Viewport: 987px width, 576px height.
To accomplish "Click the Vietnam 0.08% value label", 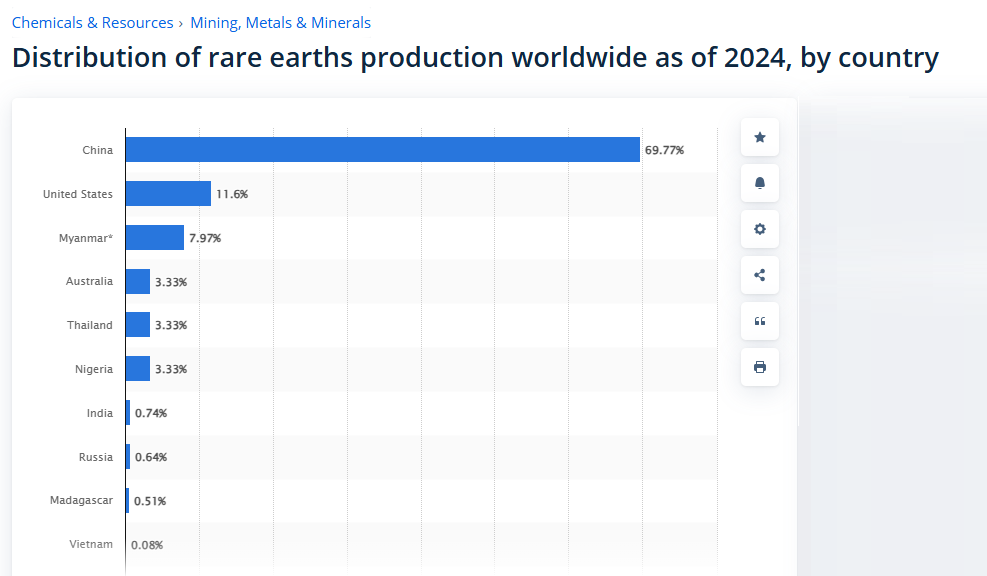I will click(147, 545).
